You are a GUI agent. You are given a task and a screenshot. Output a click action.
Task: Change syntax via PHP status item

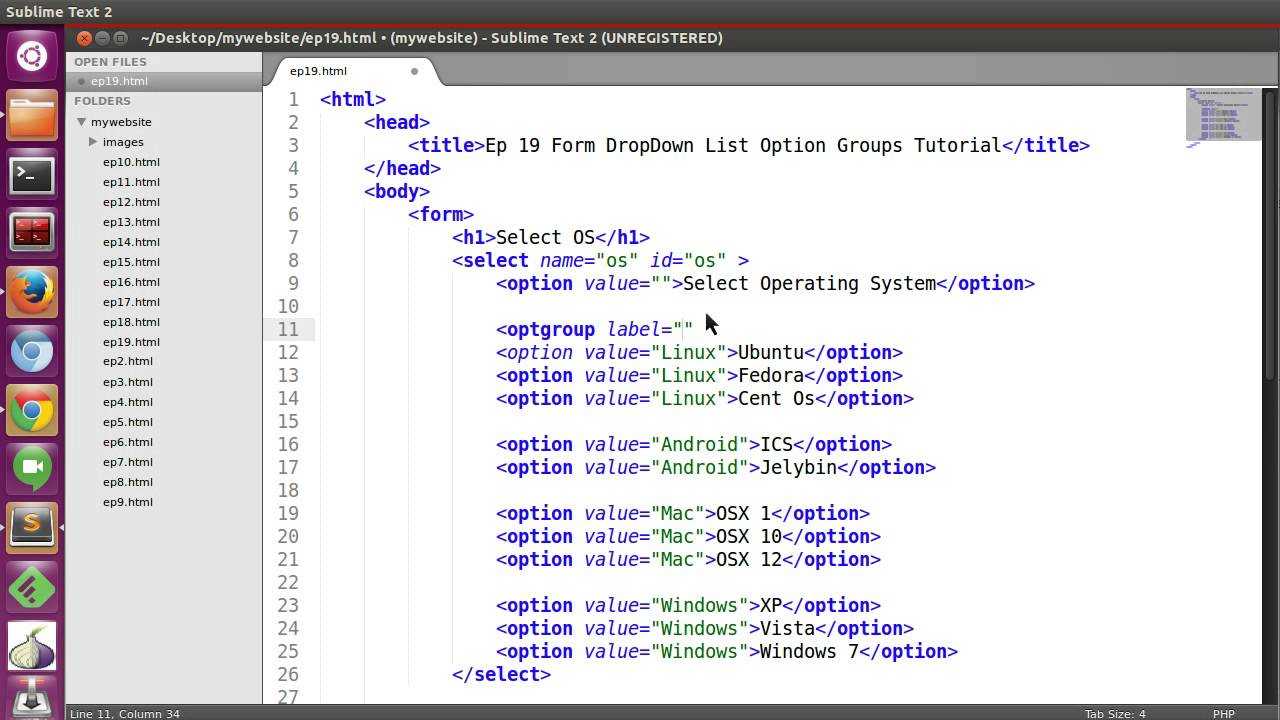(1223, 713)
